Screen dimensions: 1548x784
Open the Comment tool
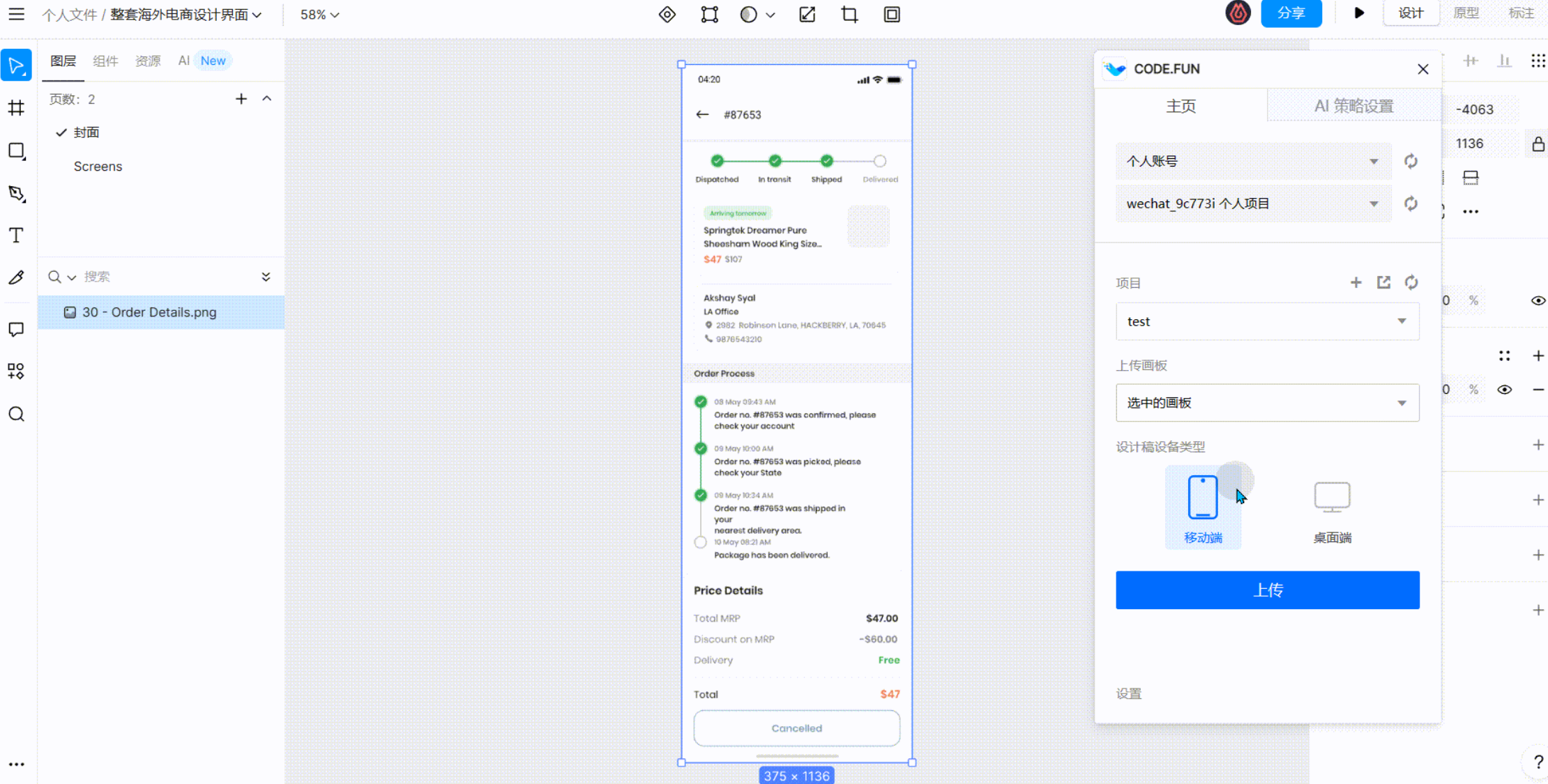(x=16, y=329)
